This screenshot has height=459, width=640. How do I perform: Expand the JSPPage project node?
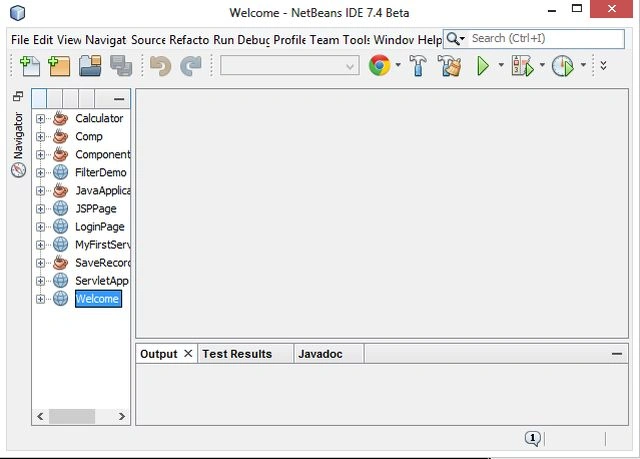tap(40, 209)
